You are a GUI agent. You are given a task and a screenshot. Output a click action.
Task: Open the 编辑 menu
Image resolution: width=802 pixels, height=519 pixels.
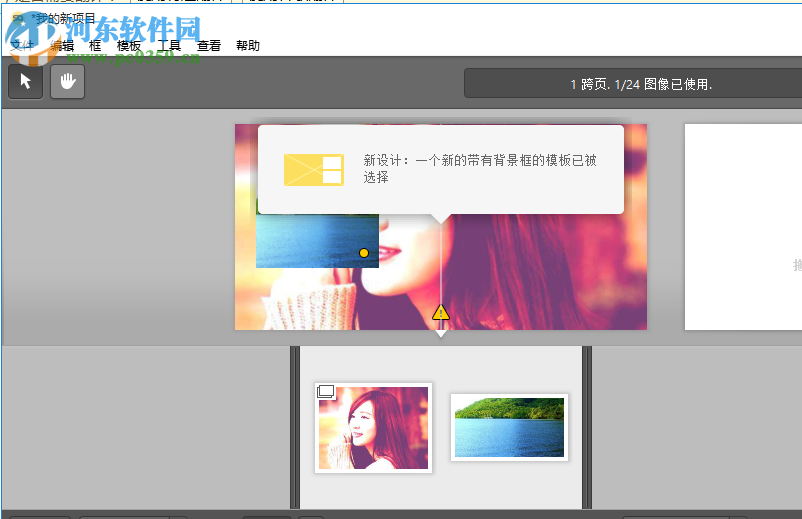(x=62, y=46)
